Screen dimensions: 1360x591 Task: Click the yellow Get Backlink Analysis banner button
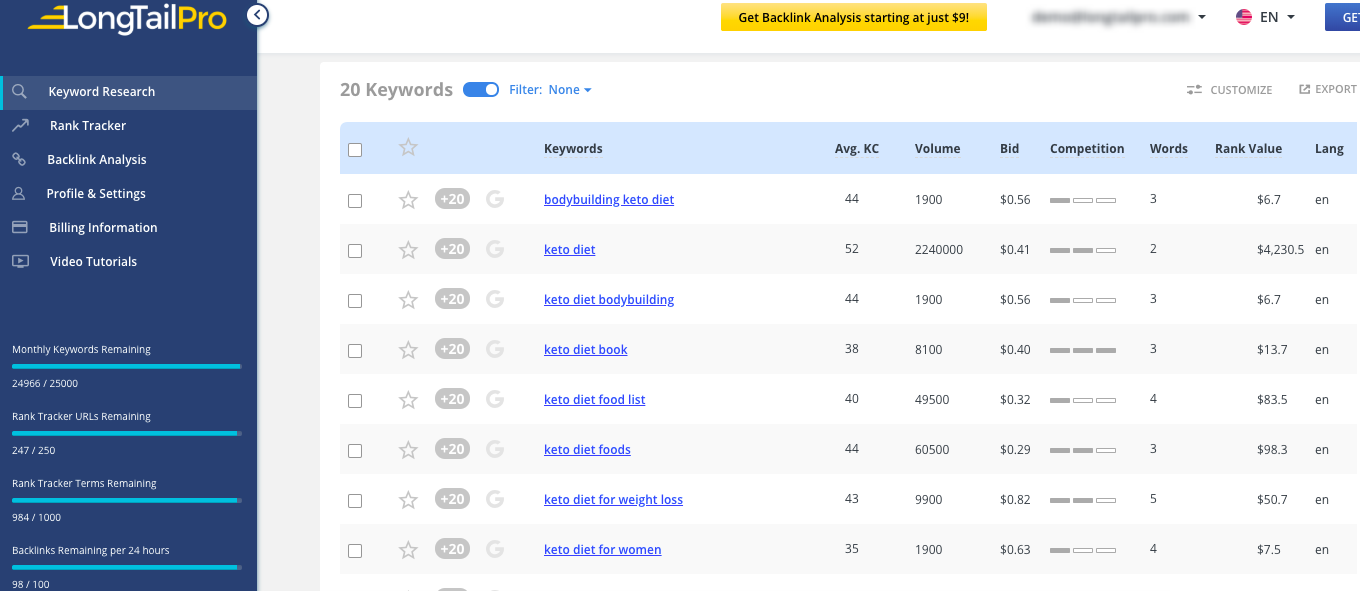tap(853, 18)
